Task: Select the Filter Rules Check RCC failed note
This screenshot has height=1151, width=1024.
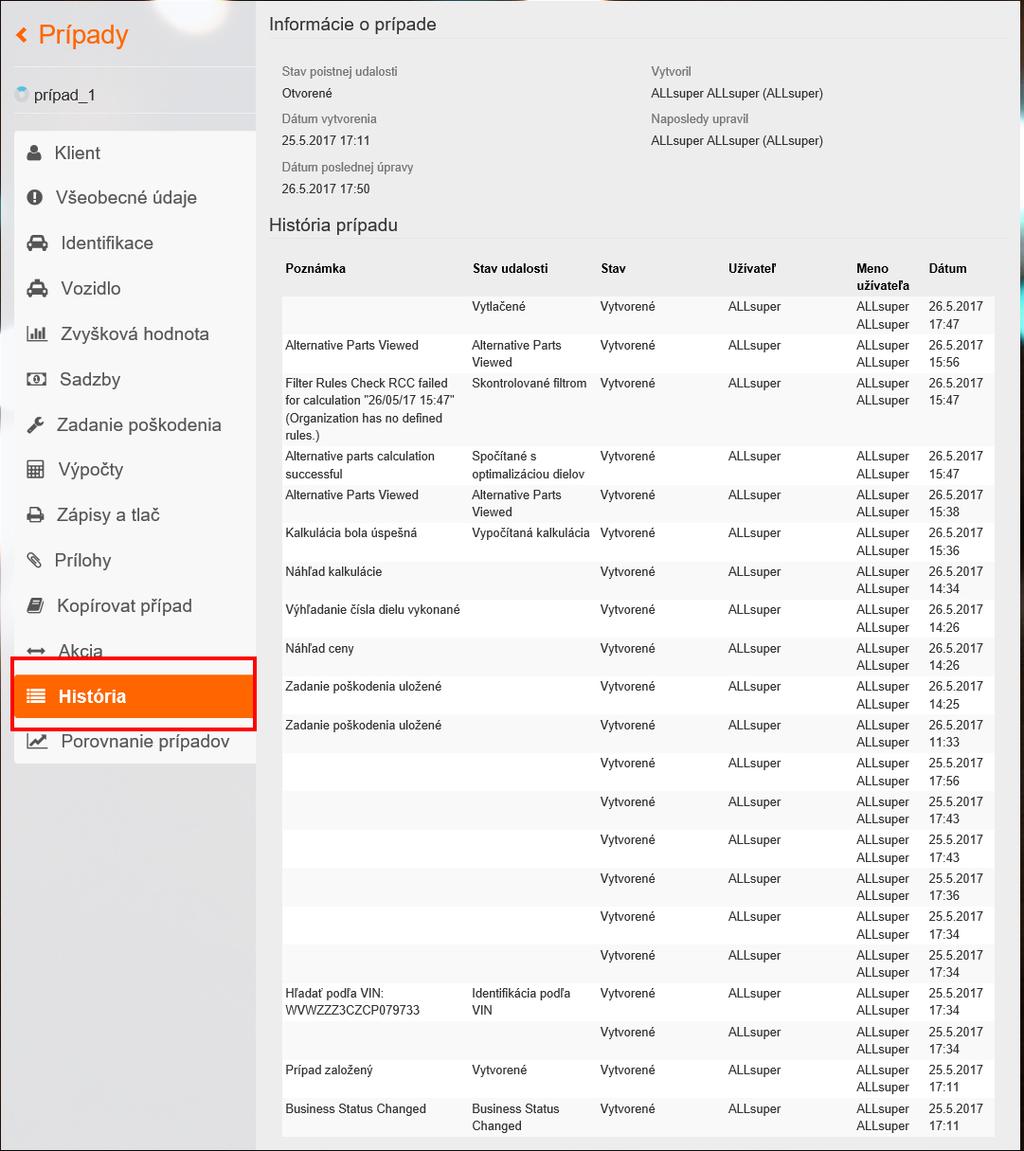Action: pyautogui.click(x=370, y=409)
